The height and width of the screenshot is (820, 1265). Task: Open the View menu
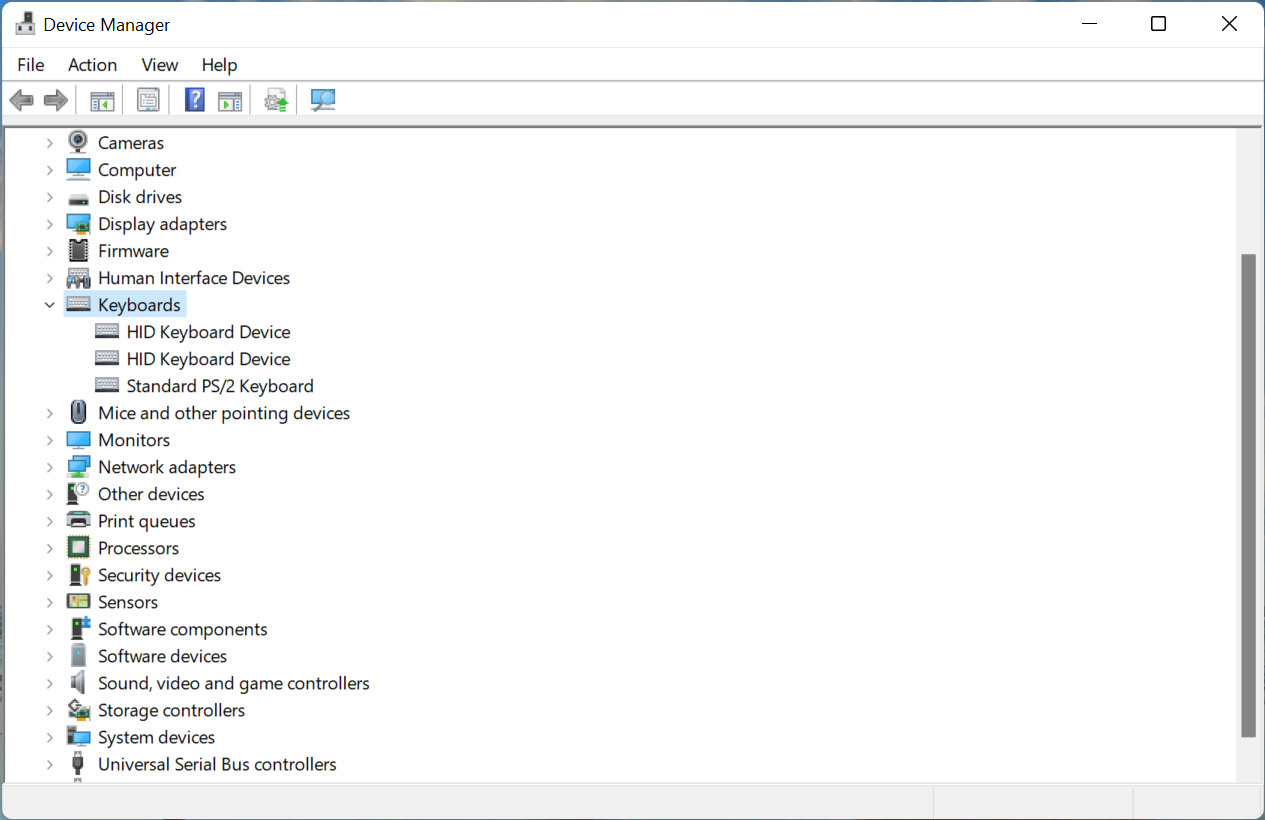coord(160,65)
